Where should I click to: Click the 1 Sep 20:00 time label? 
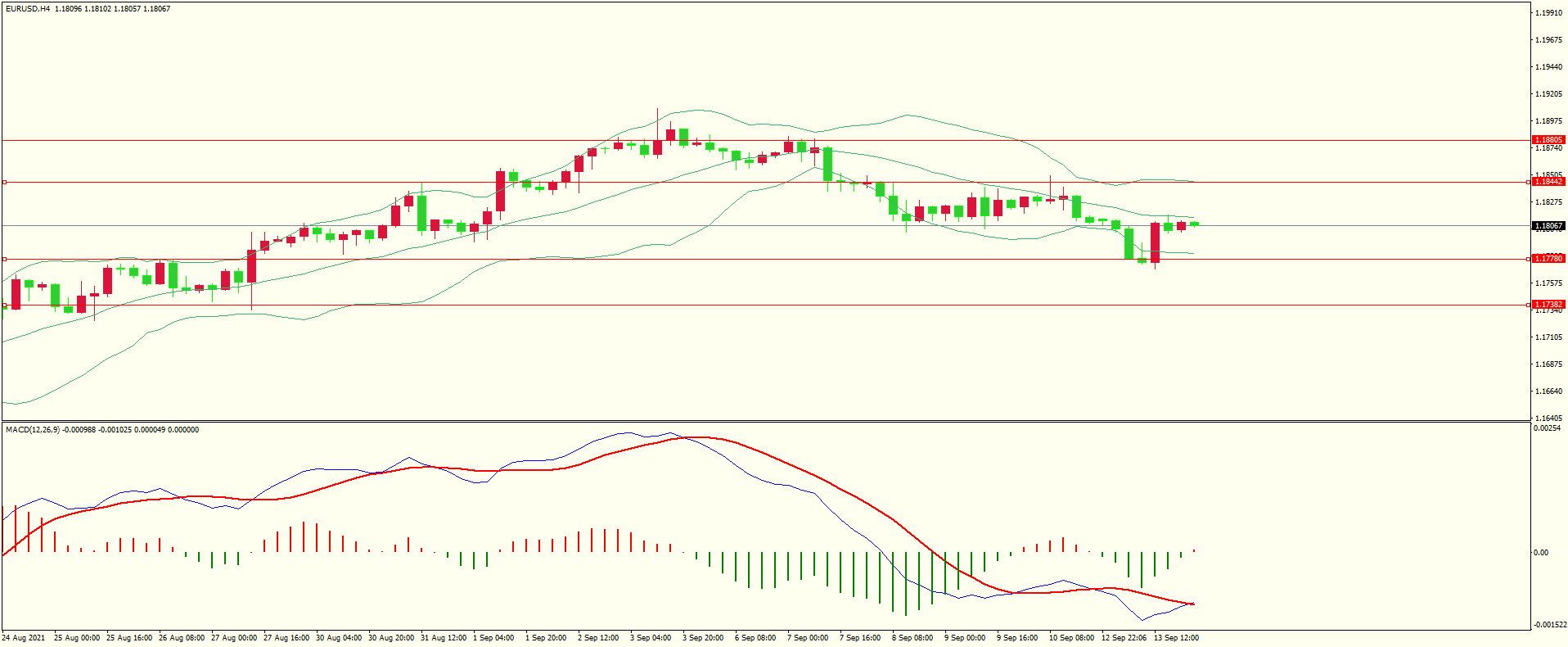pyautogui.click(x=546, y=638)
